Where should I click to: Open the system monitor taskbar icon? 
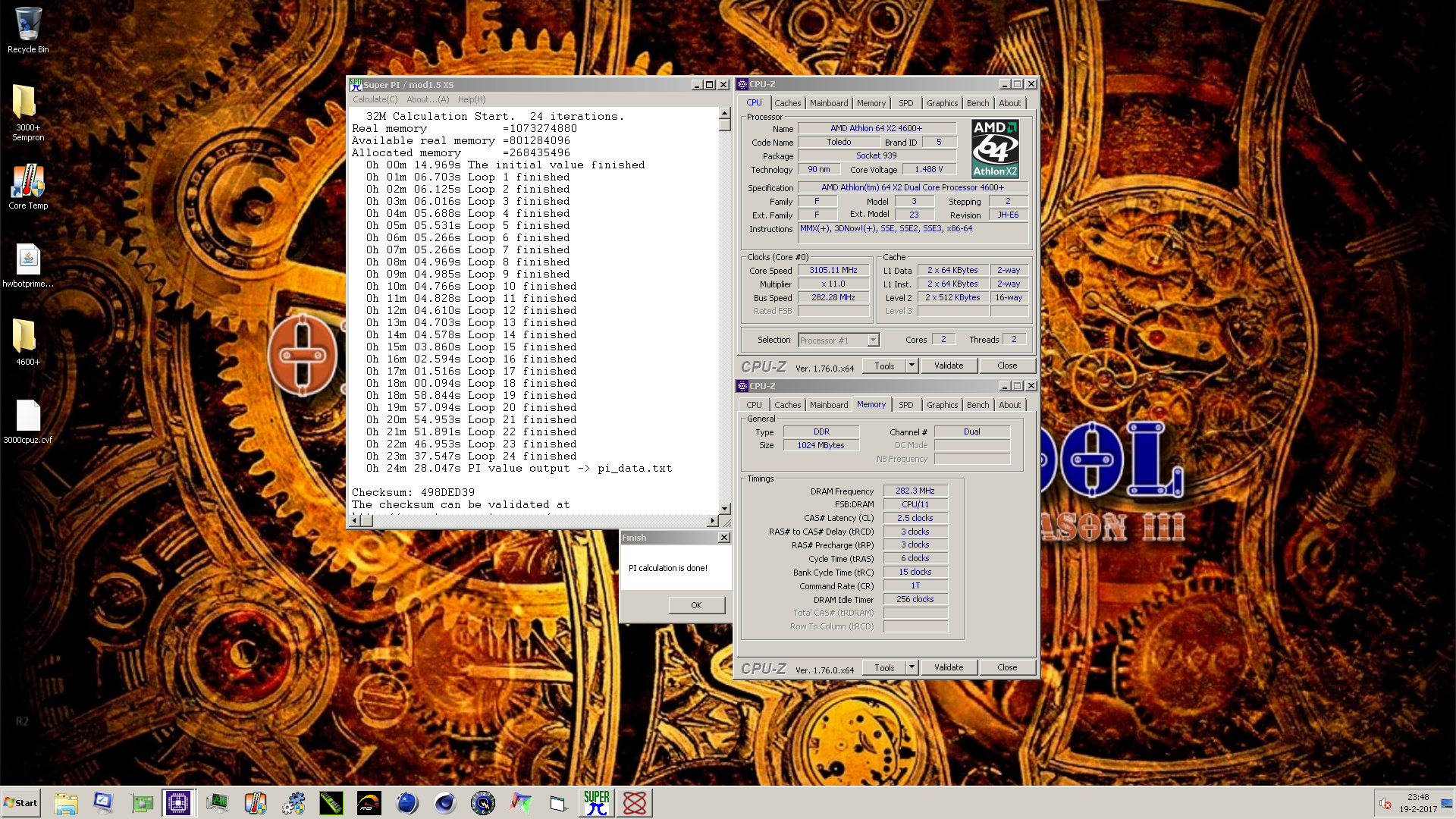[x=218, y=803]
